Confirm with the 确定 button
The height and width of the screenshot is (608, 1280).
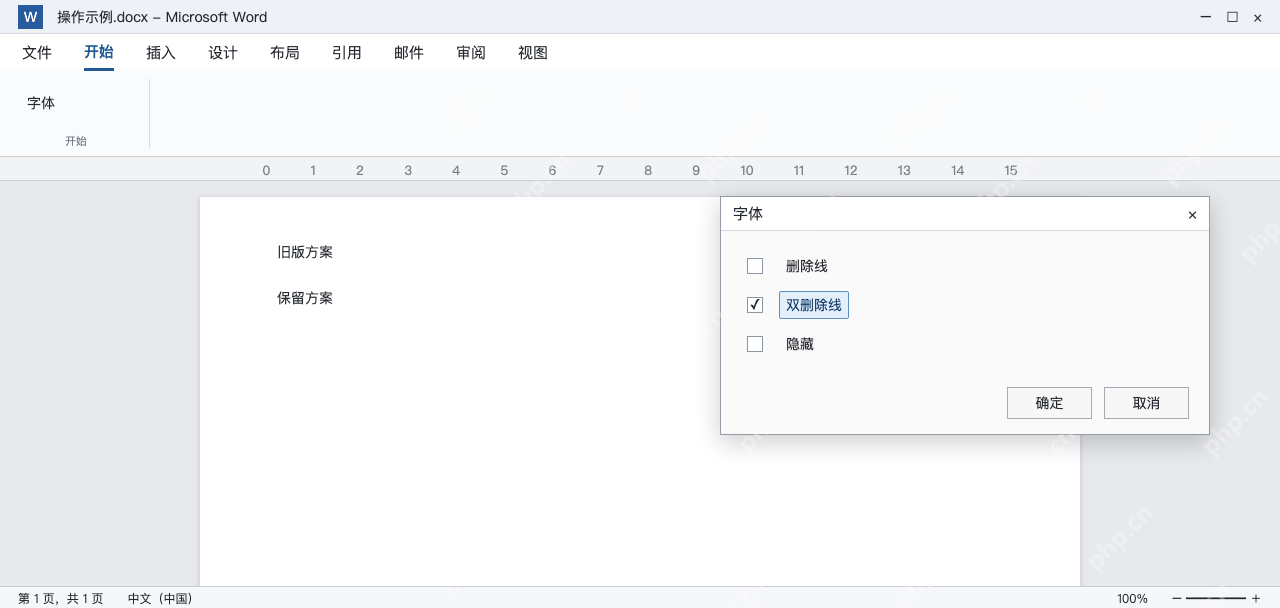pyautogui.click(x=1049, y=403)
